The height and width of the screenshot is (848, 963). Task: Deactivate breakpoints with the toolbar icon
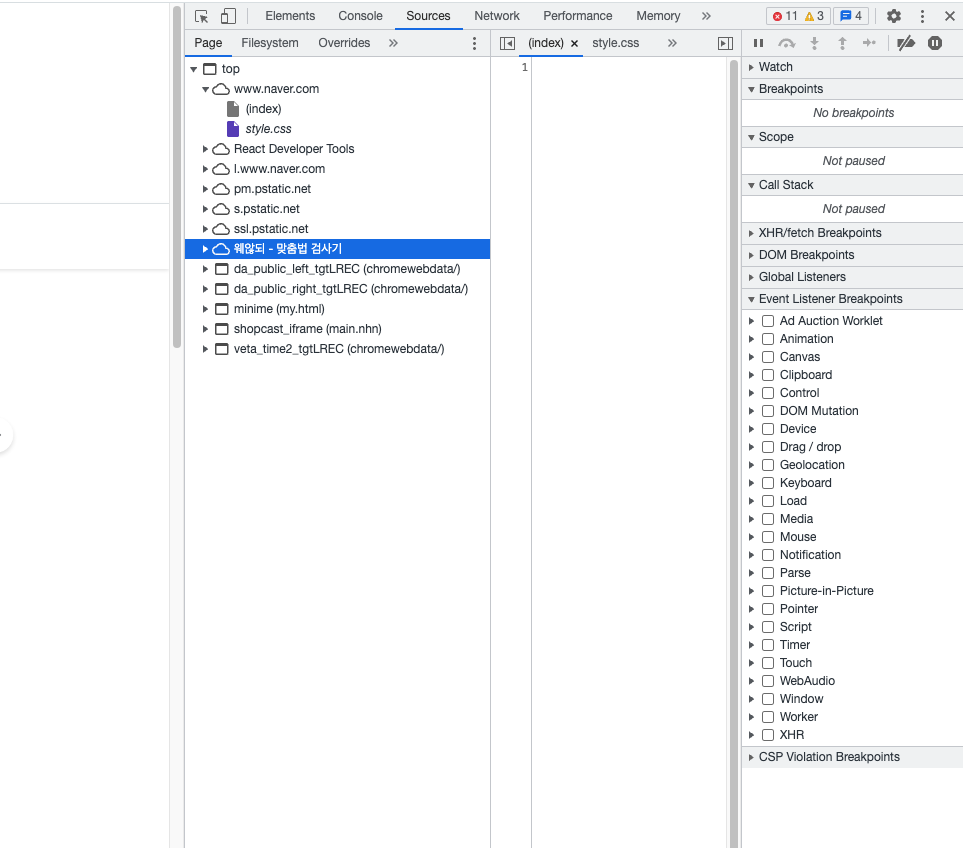[906, 43]
